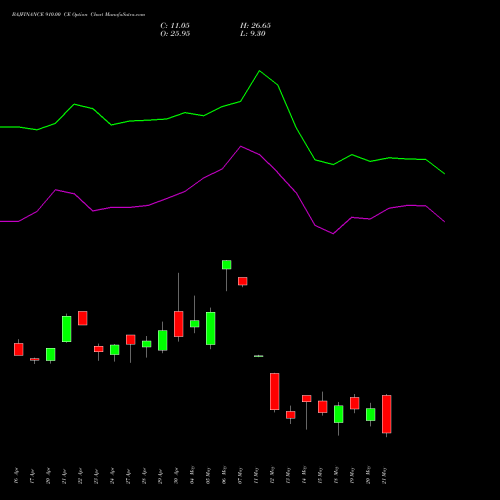Click the close value C: 11.05
Viewport: 500px width, 500px height.
point(175,26)
